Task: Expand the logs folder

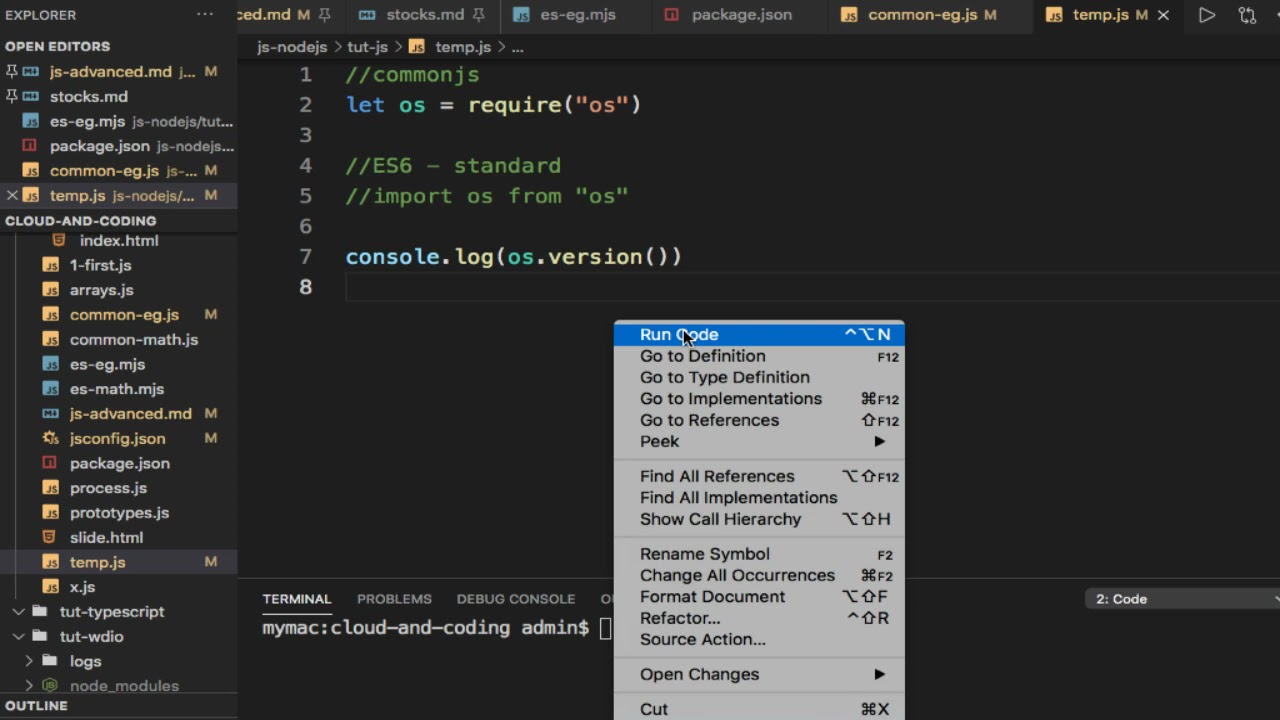Action: [28, 661]
